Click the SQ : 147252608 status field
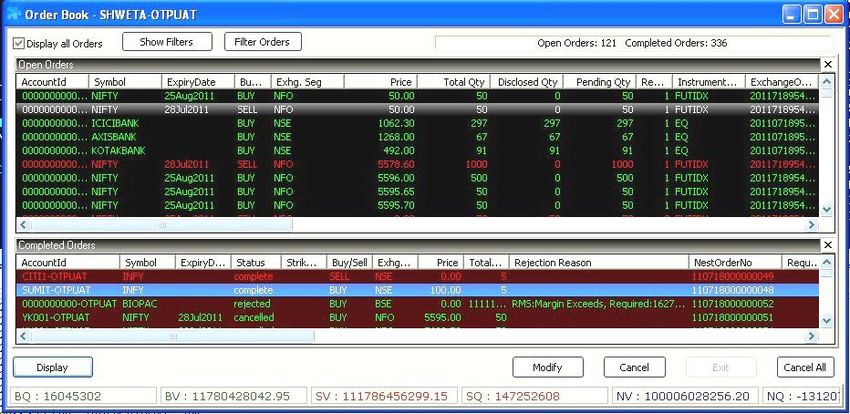The height and width of the screenshot is (414, 850). pyautogui.click(x=535, y=396)
